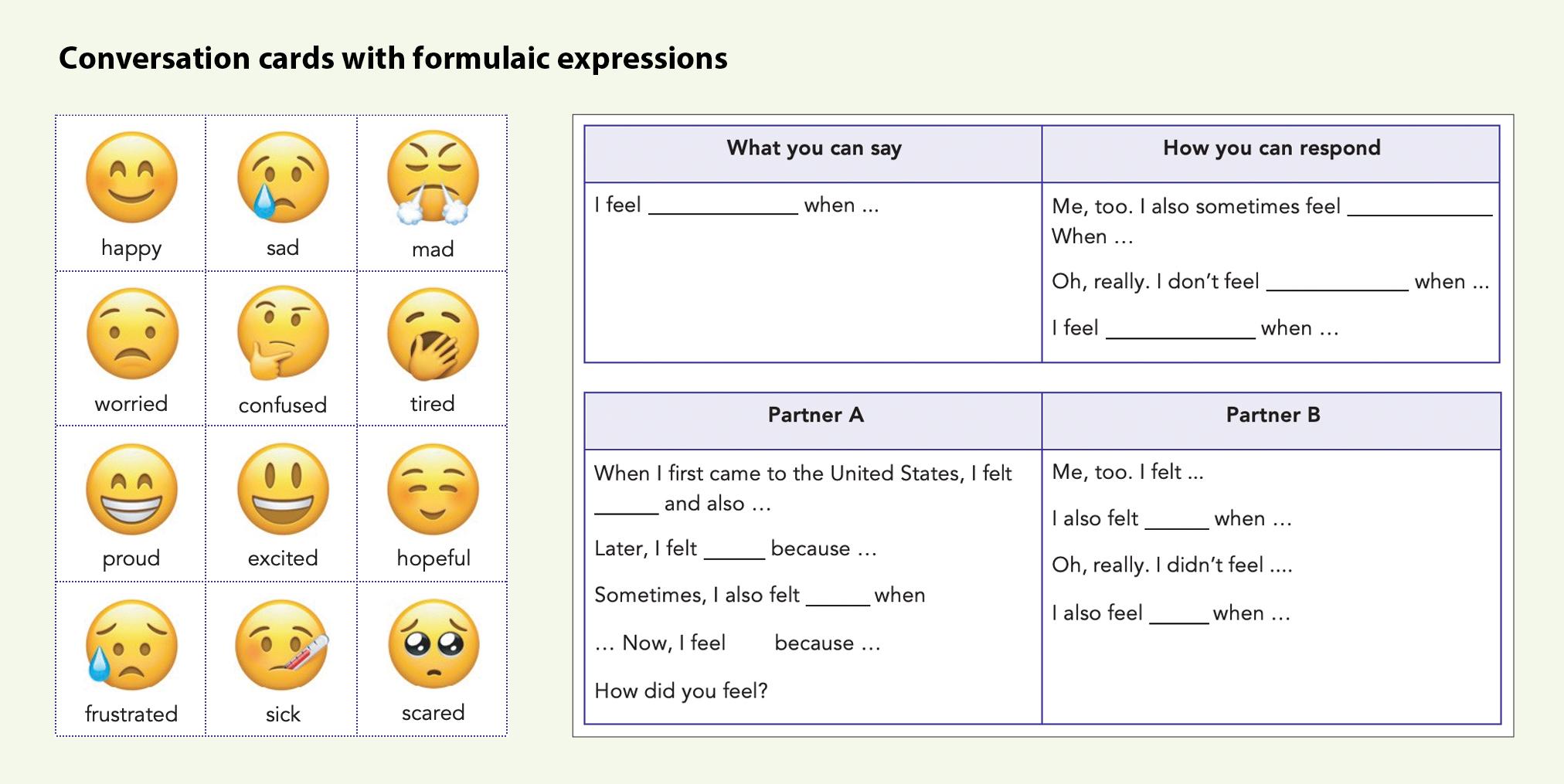1564x784 pixels.
Task: Click the "How did you feel?" line
Action: 681,691
